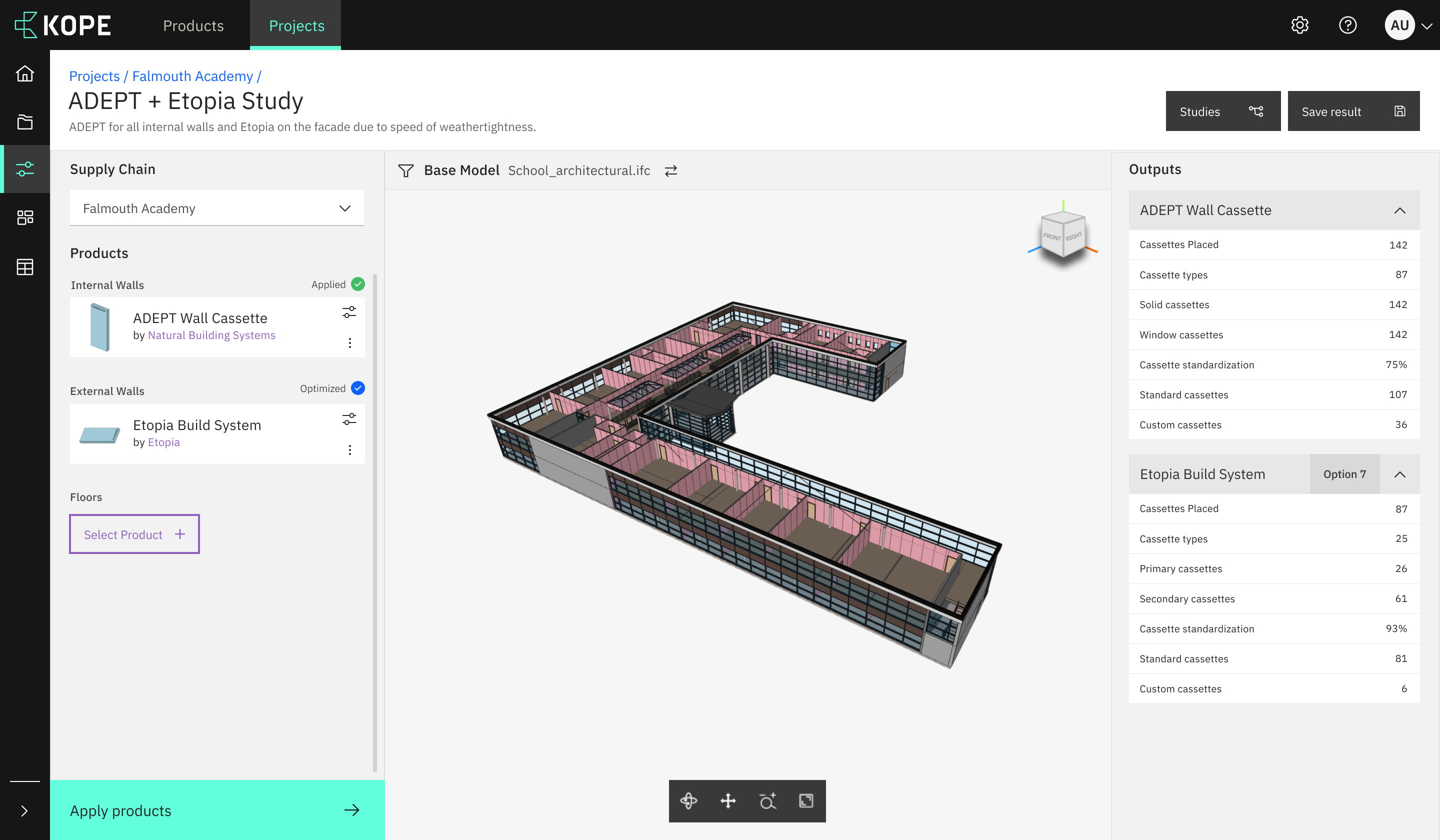Open the Natural Building Systems link
Viewport: 1440px width, 840px height.
(211, 335)
